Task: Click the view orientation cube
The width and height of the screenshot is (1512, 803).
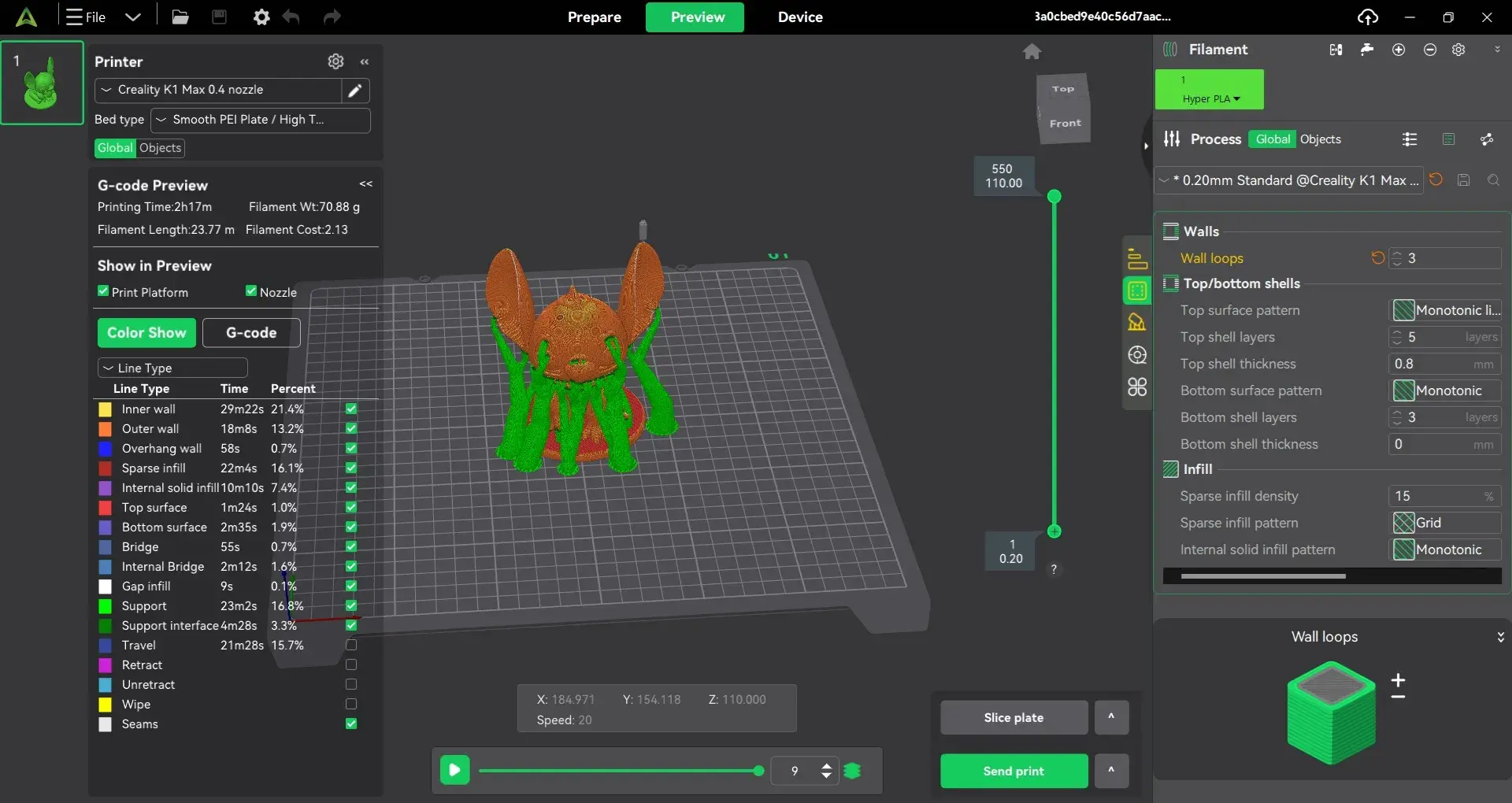Action: (x=1064, y=108)
